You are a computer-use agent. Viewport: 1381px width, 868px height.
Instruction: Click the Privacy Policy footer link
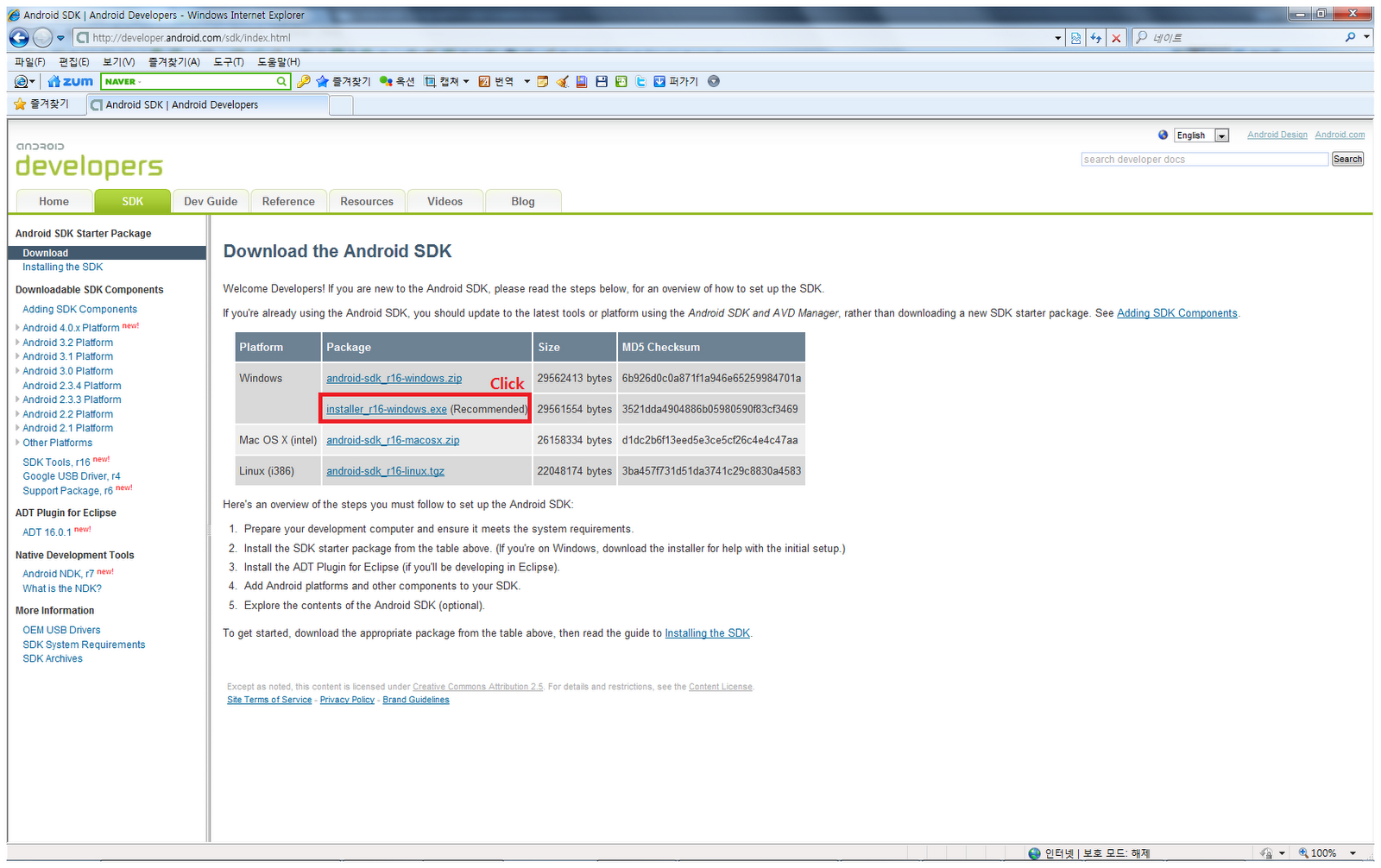point(347,700)
